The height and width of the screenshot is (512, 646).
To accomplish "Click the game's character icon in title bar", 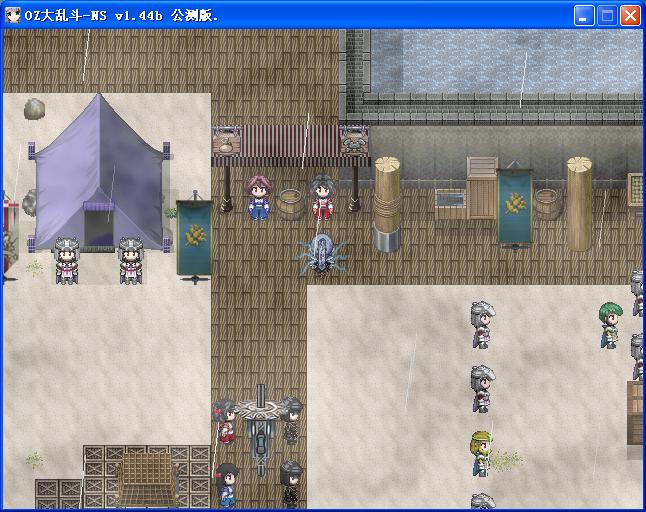I will click(x=13, y=16).
